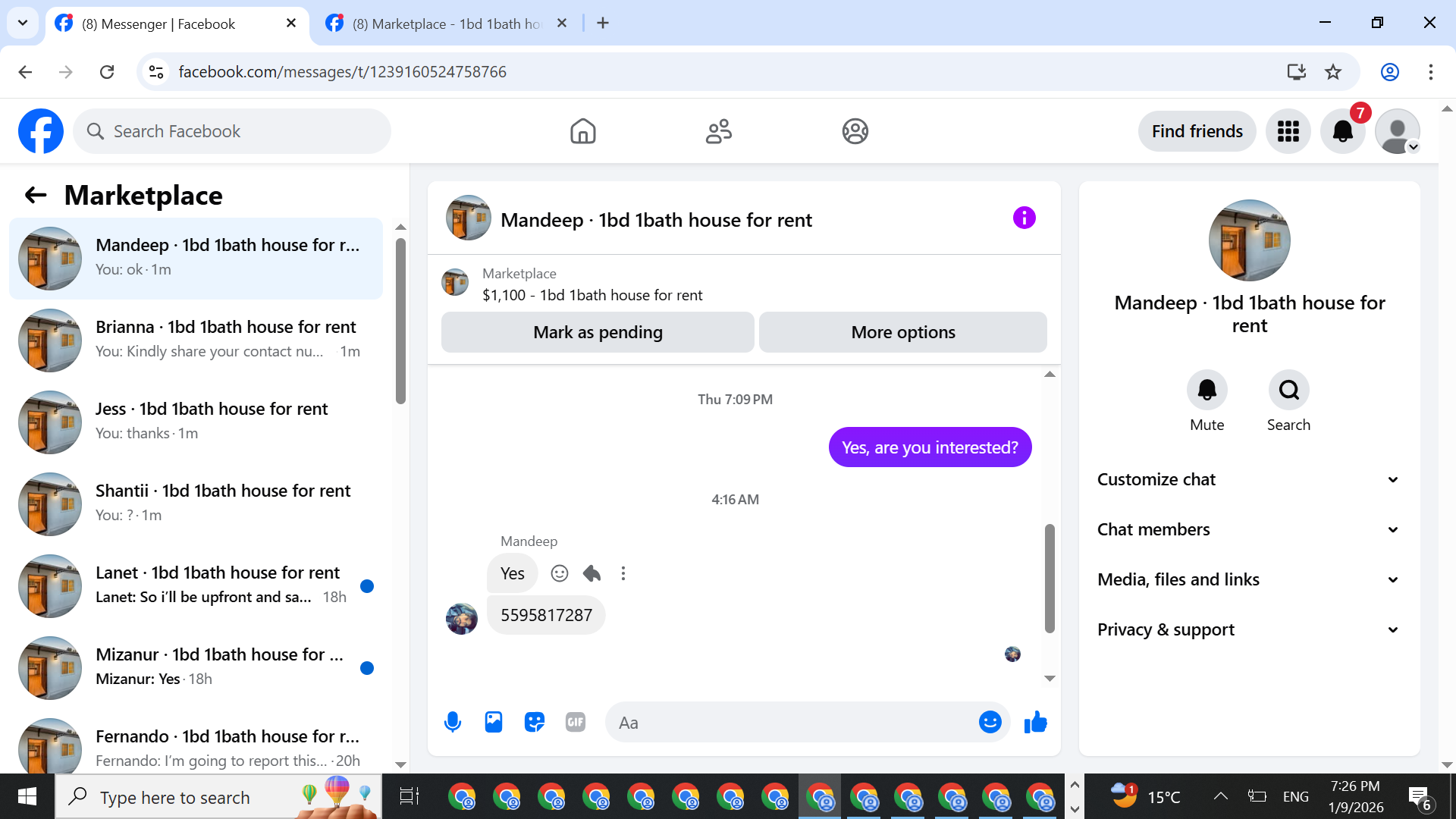Open emoji picker in message box
The image size is (1456, 819).
click(x=990, y=722)
